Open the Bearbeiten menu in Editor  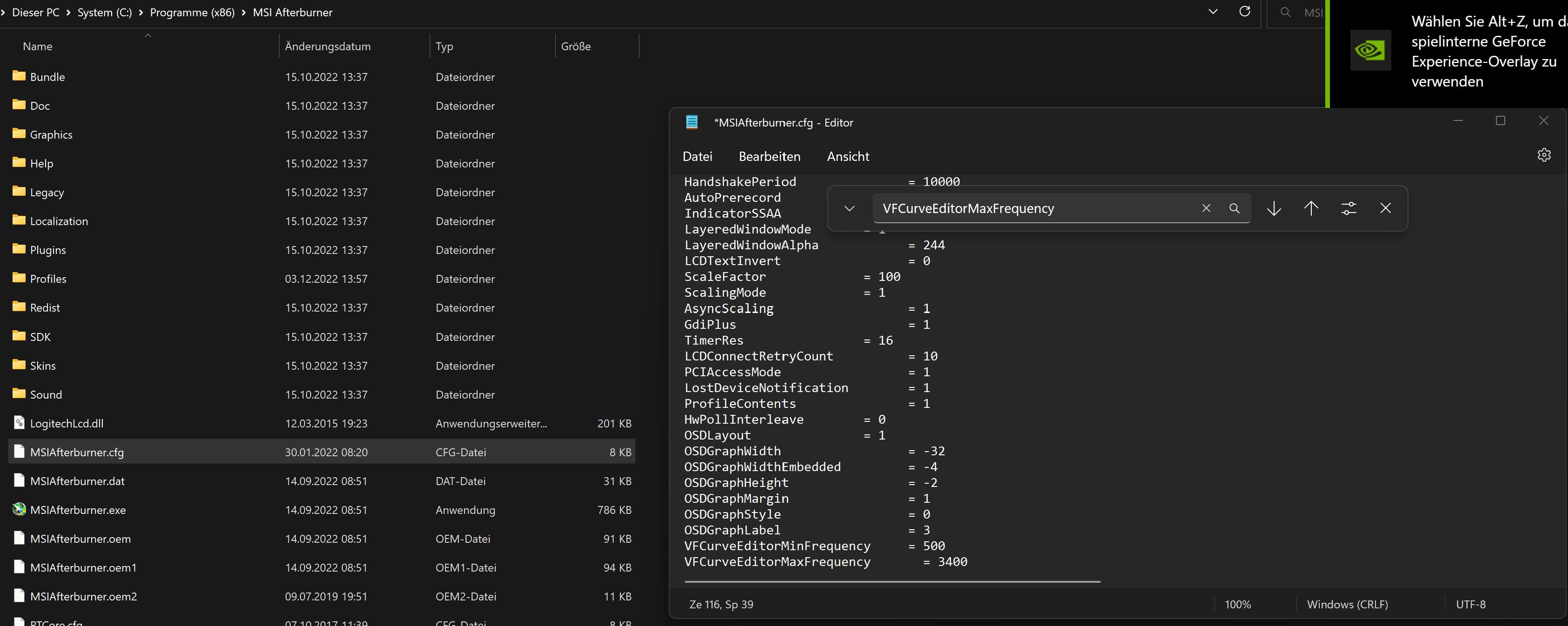(x=769, y=156)
